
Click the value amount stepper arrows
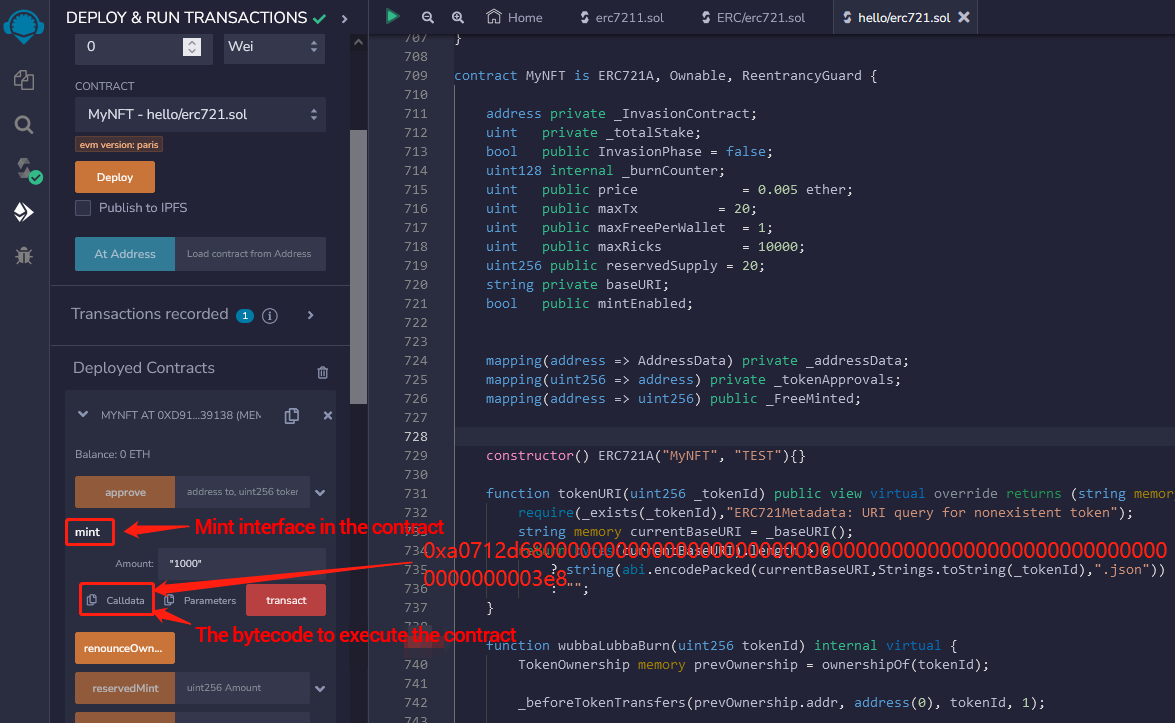(192, 46)
